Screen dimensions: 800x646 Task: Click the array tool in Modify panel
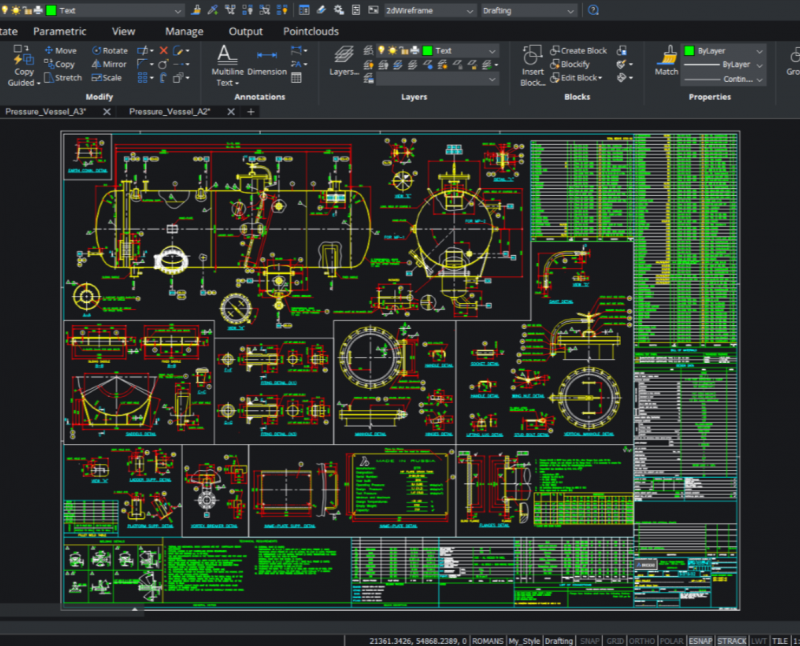[142, 78]
